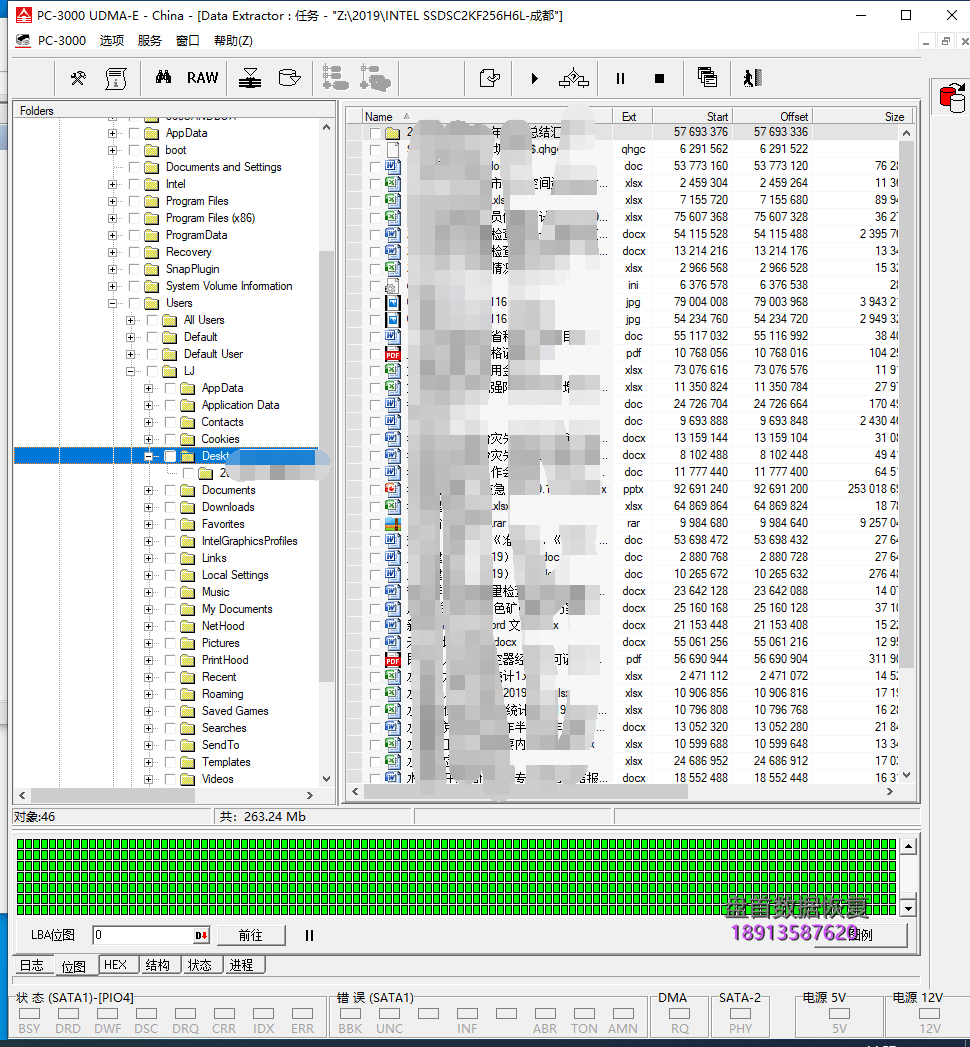Viewport: 970px width, 1047px height.
Task: Sort by the Name column header
Action: pyautogui.click(x=487, y=116)
